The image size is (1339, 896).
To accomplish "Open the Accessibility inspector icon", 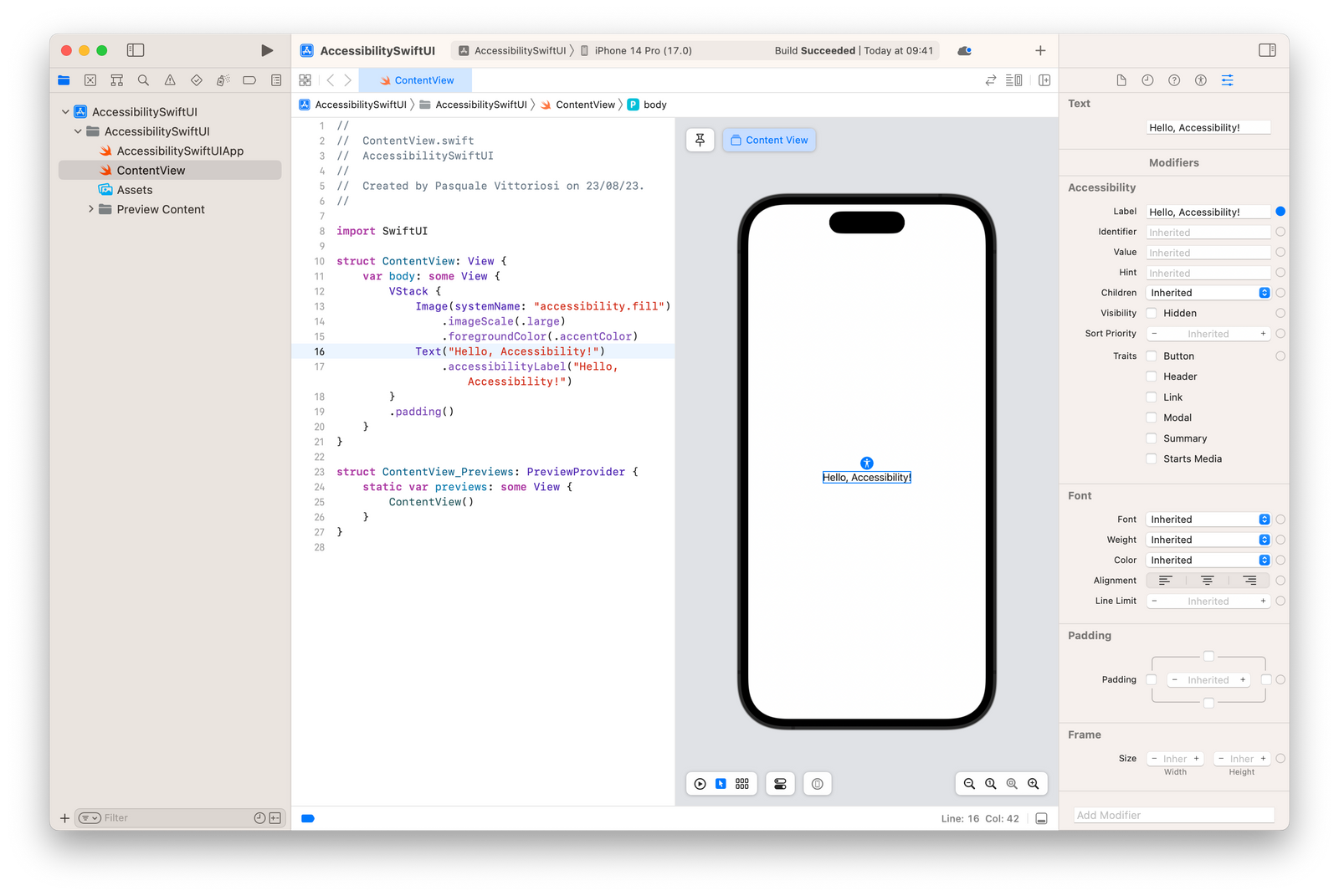I will (x=1200, y=80).
